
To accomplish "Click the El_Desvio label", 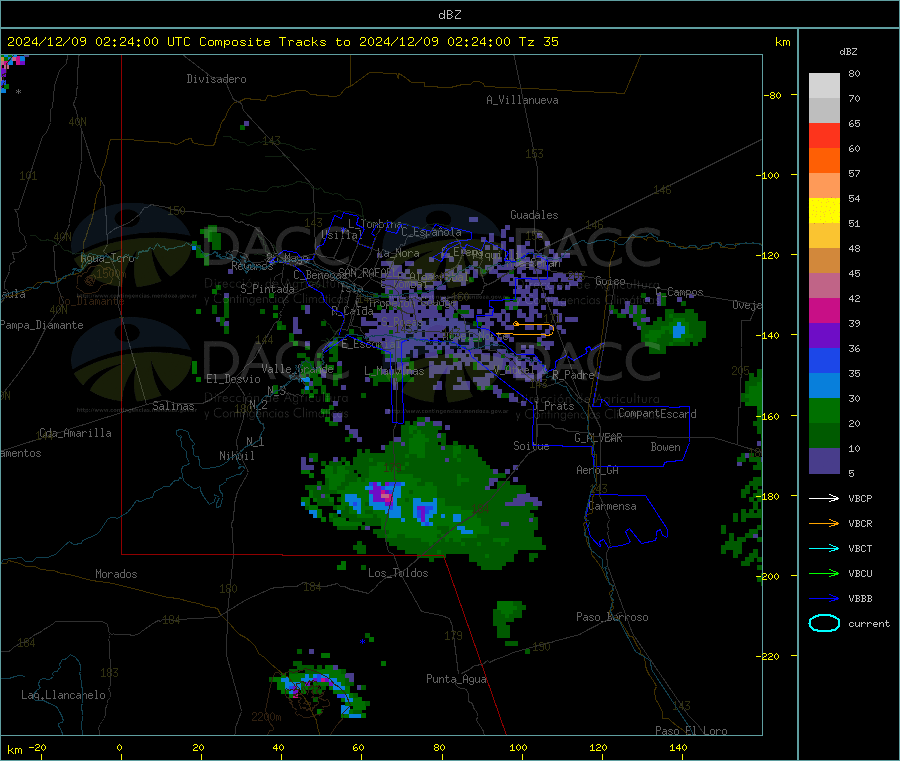I will pos(234,379).
